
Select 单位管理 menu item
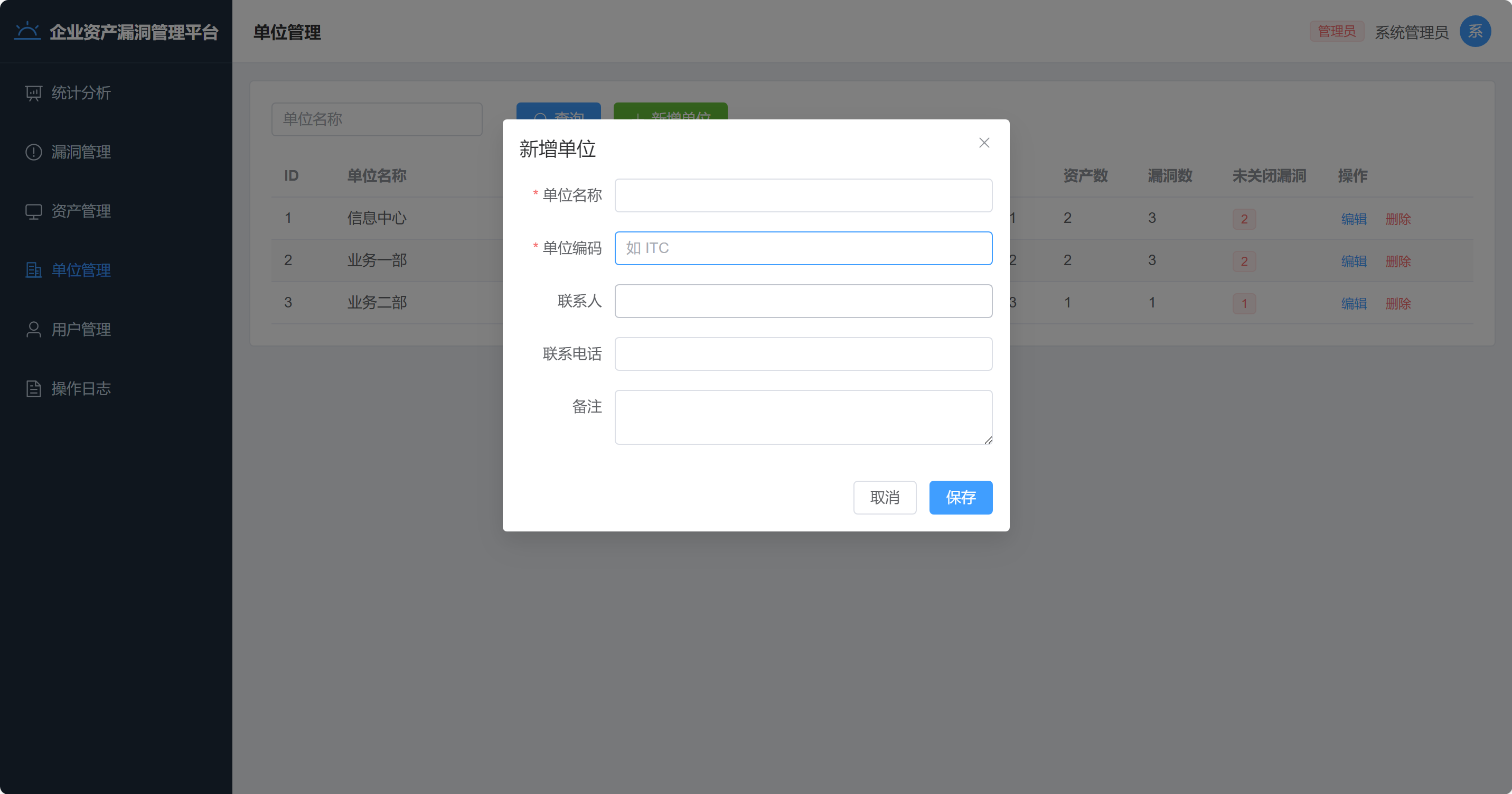(116, 270)
